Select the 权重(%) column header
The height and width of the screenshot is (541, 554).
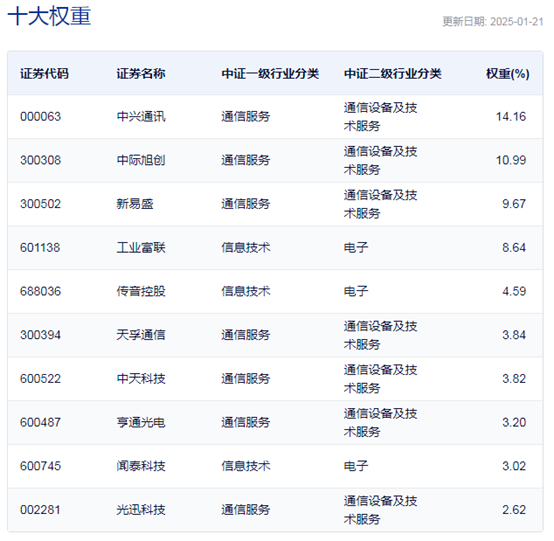[x=508, y=73]
